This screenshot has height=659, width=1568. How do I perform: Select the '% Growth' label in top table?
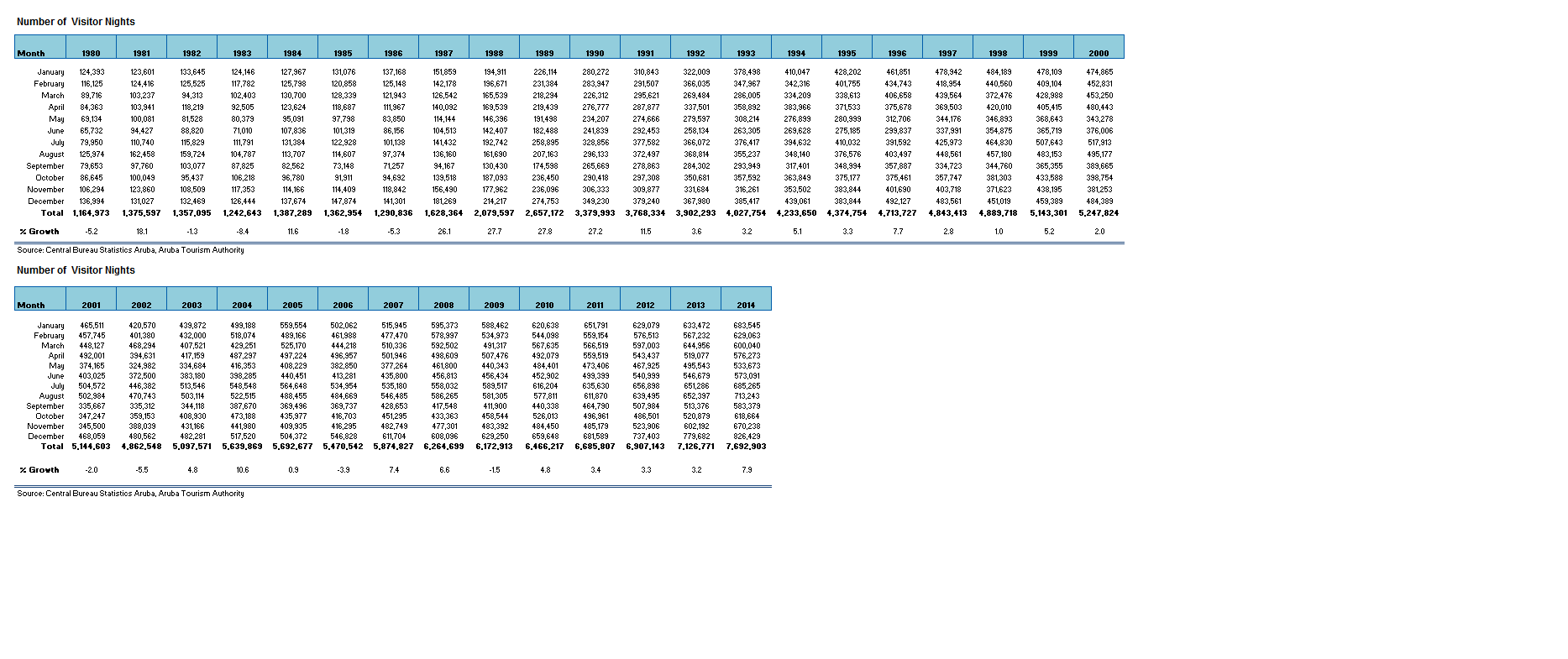pyautogui.click(x=39, y=232)
